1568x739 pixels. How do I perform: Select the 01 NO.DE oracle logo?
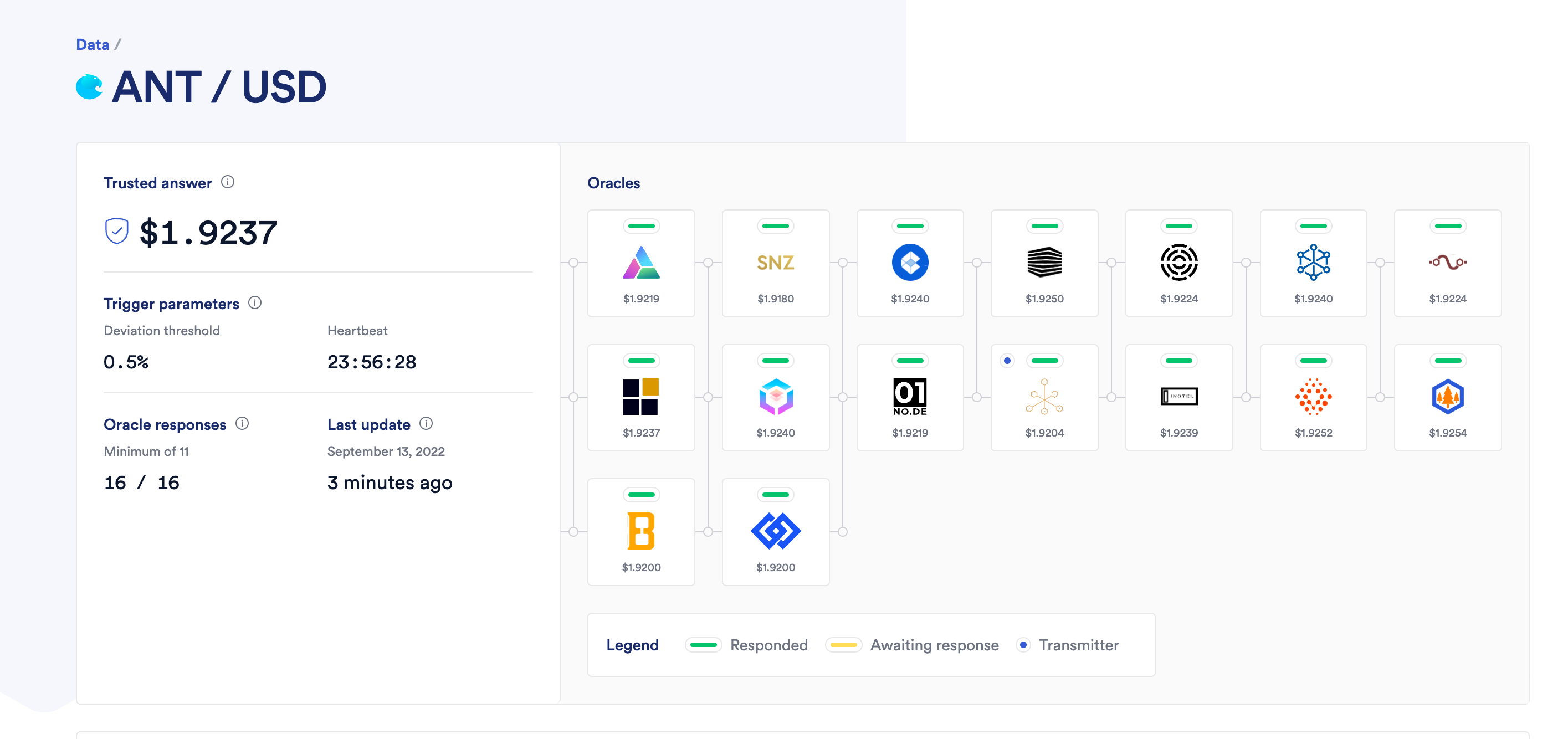[x=909, y=397]
